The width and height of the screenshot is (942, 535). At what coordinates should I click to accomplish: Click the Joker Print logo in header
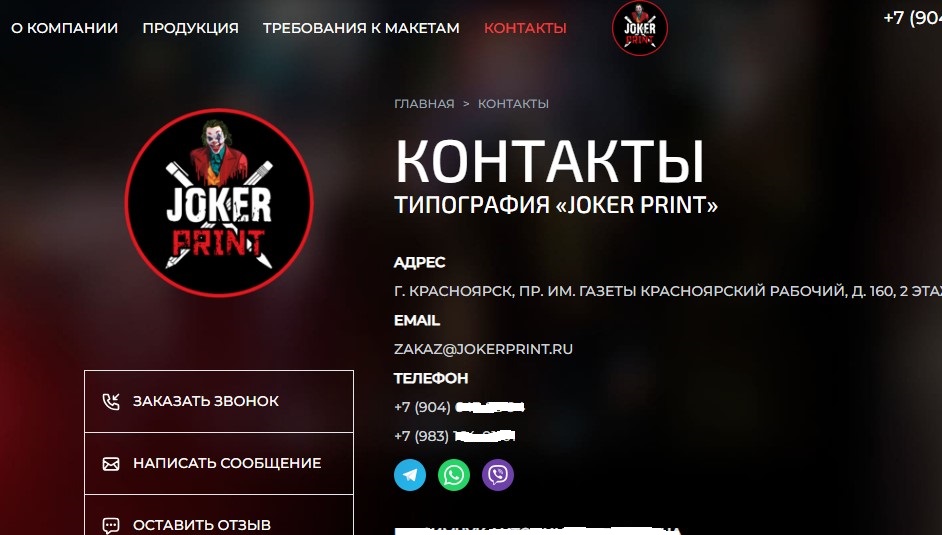tap(639, 28)
